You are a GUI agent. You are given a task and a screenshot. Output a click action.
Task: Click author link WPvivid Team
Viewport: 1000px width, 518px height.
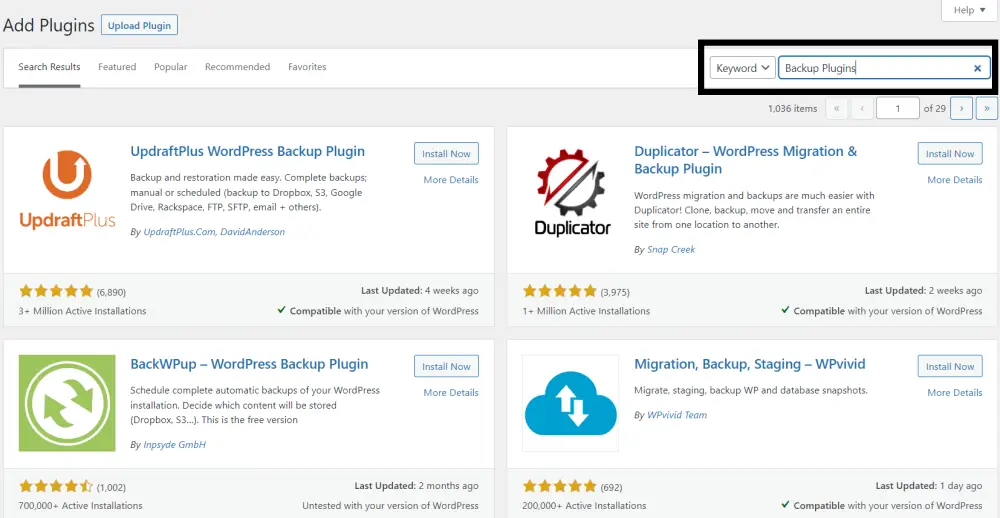point(677,415)
